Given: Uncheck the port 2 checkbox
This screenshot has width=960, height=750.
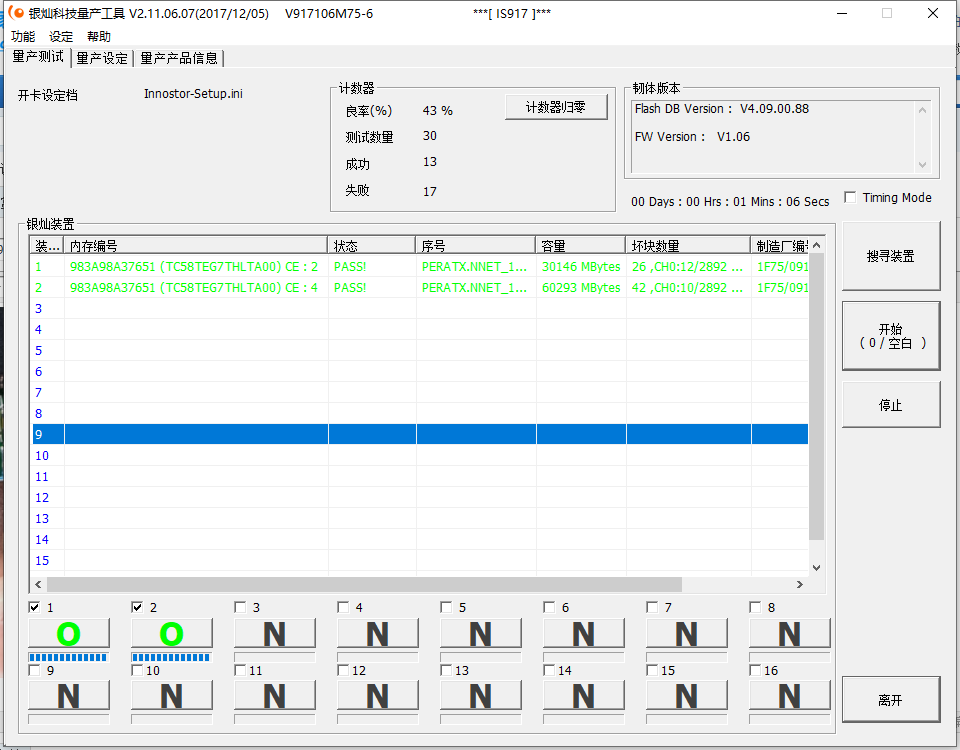Looking at the screenshot, I should [x=137, y=607].
